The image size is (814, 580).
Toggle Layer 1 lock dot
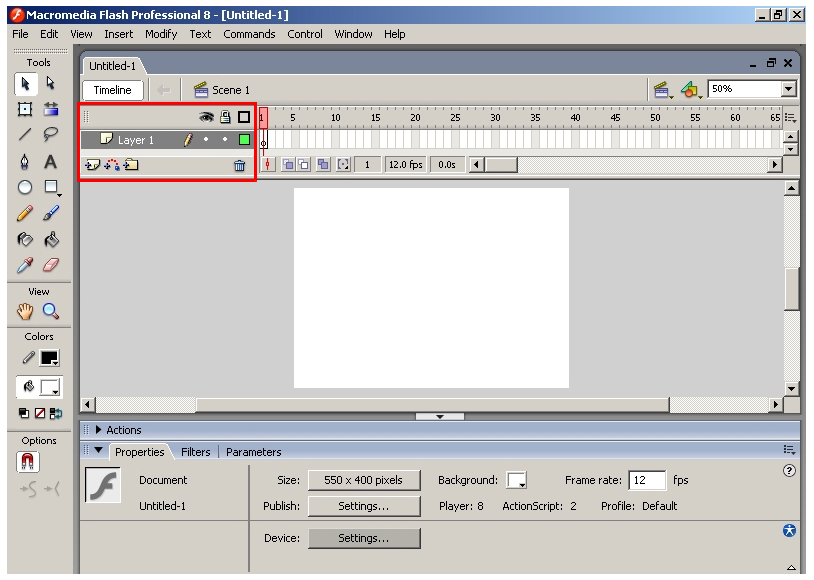(225, 139)
